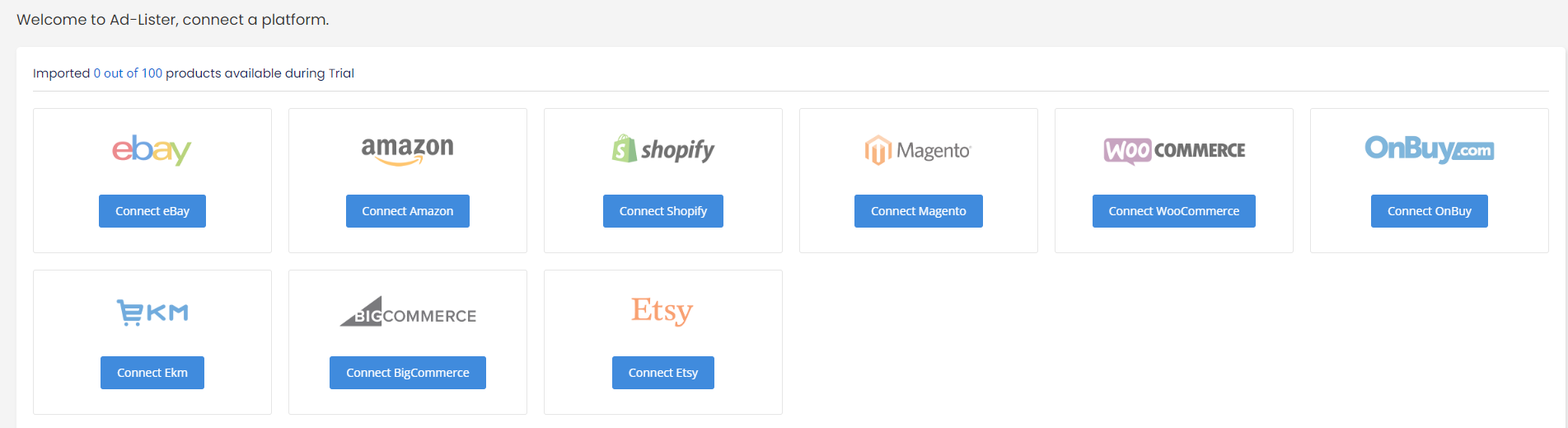Image resolution: width=1568 pixels, height=428 pixels.
Task: Select the Connect Shopify button
Action: coord(663,211)
